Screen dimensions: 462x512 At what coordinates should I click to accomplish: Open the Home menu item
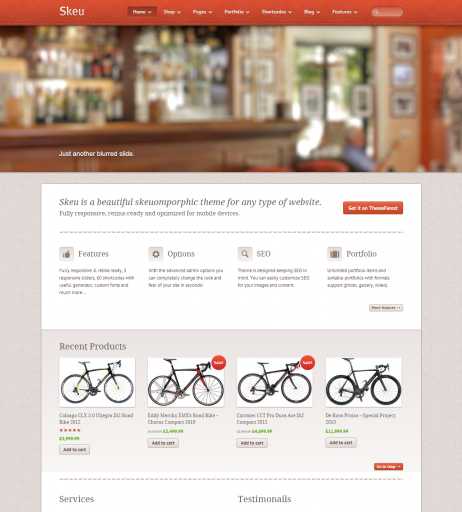pos(142,12)
